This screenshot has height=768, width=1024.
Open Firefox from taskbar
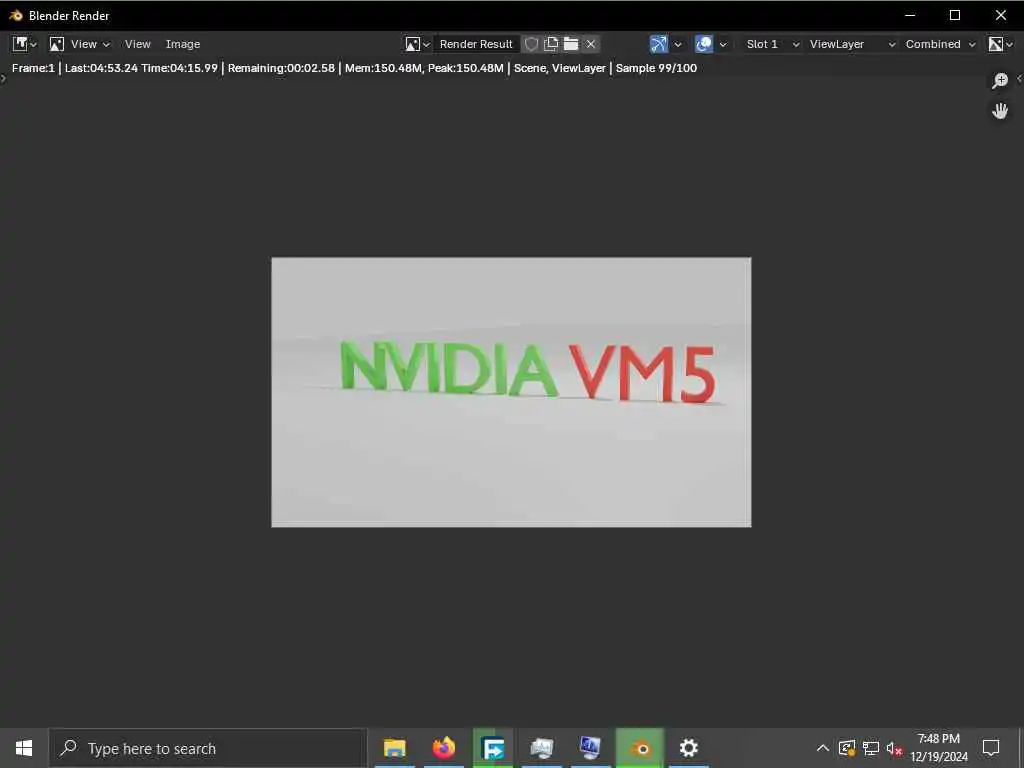443,748
